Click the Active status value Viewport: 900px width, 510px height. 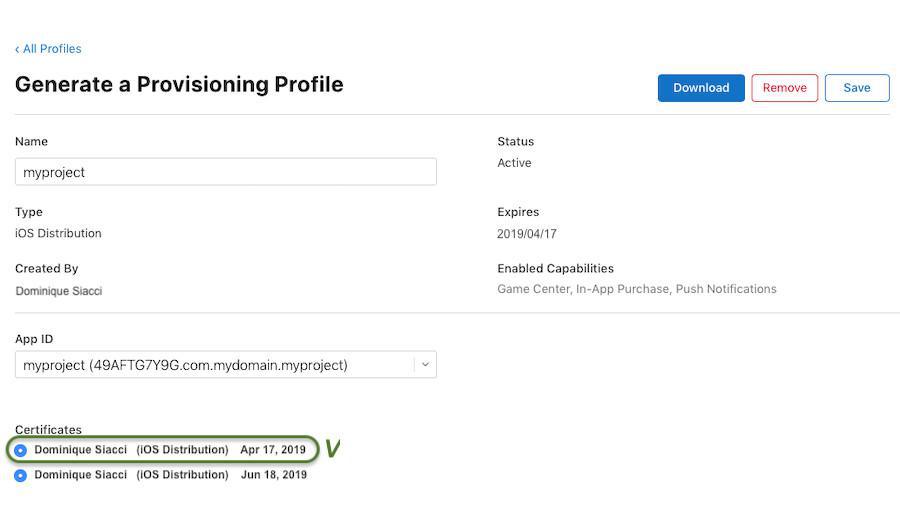(x=514, y=163)
